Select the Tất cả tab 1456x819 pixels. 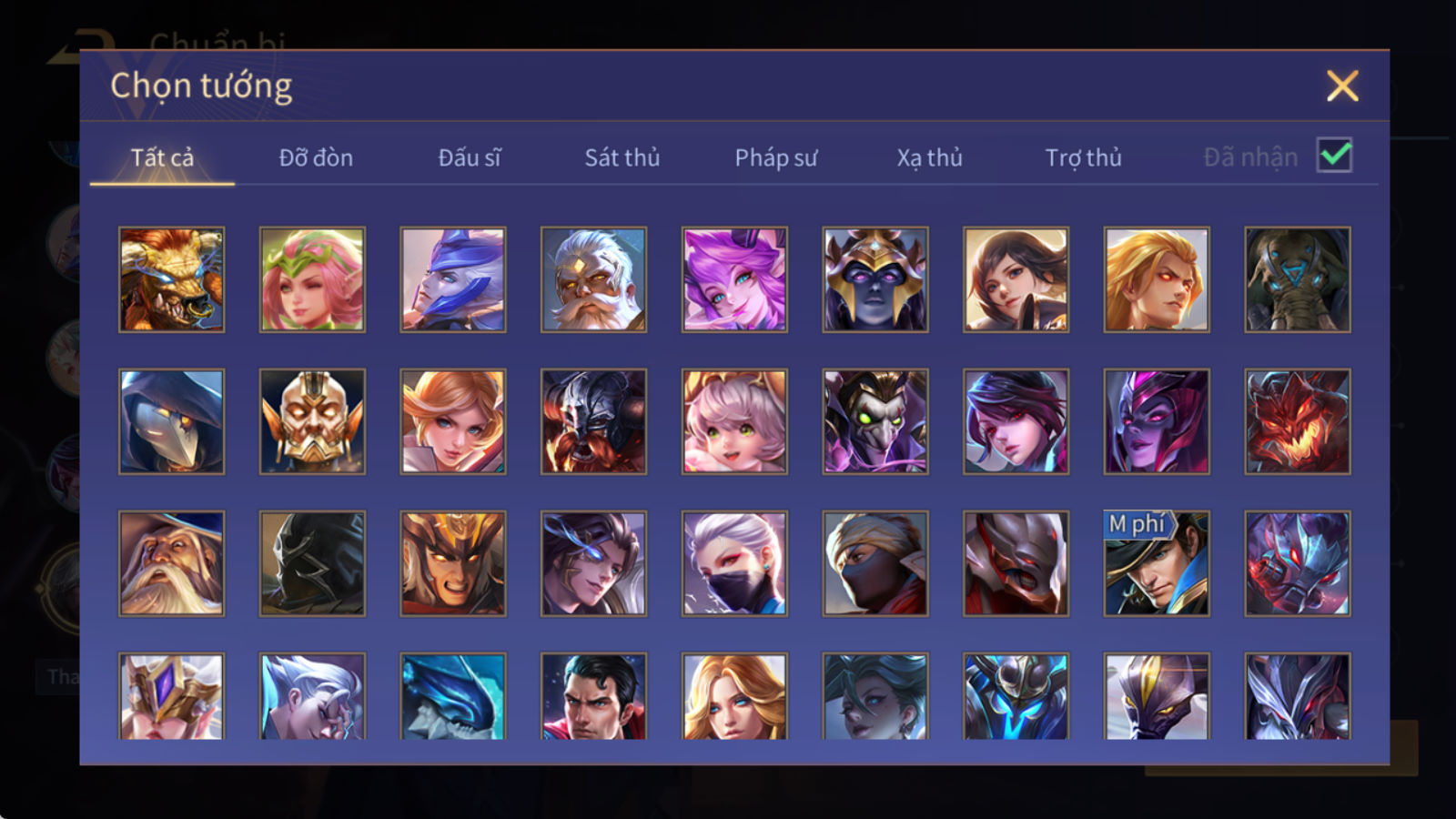coord(162,157)
